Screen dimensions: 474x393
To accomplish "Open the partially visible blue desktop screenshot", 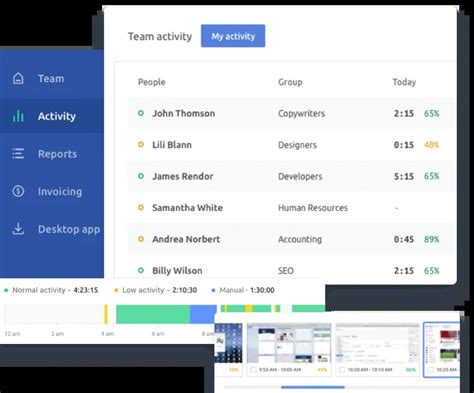I will (229, 343).
